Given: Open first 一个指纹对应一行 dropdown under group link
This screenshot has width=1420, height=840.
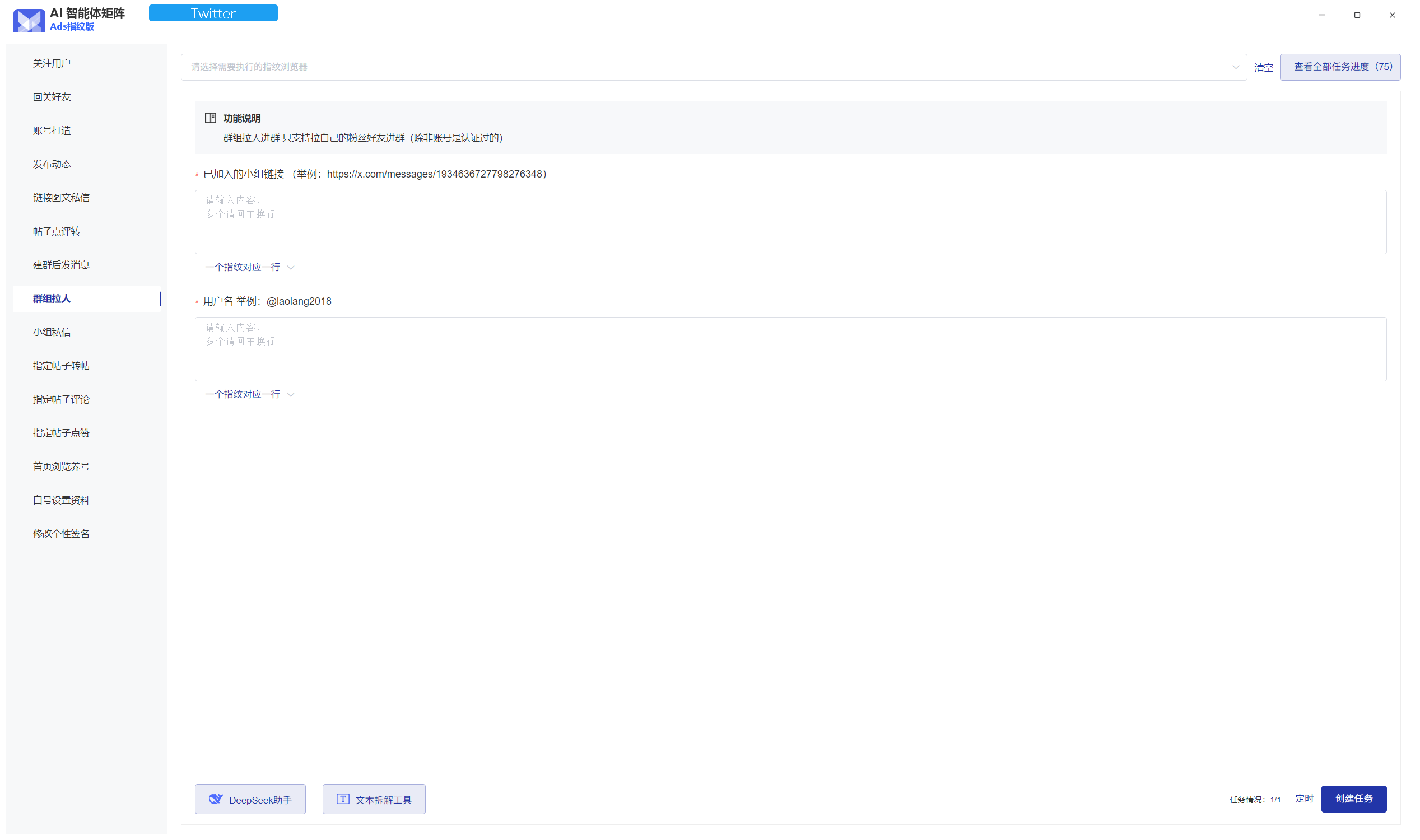Looking at the screenshot, I should 249,267.
